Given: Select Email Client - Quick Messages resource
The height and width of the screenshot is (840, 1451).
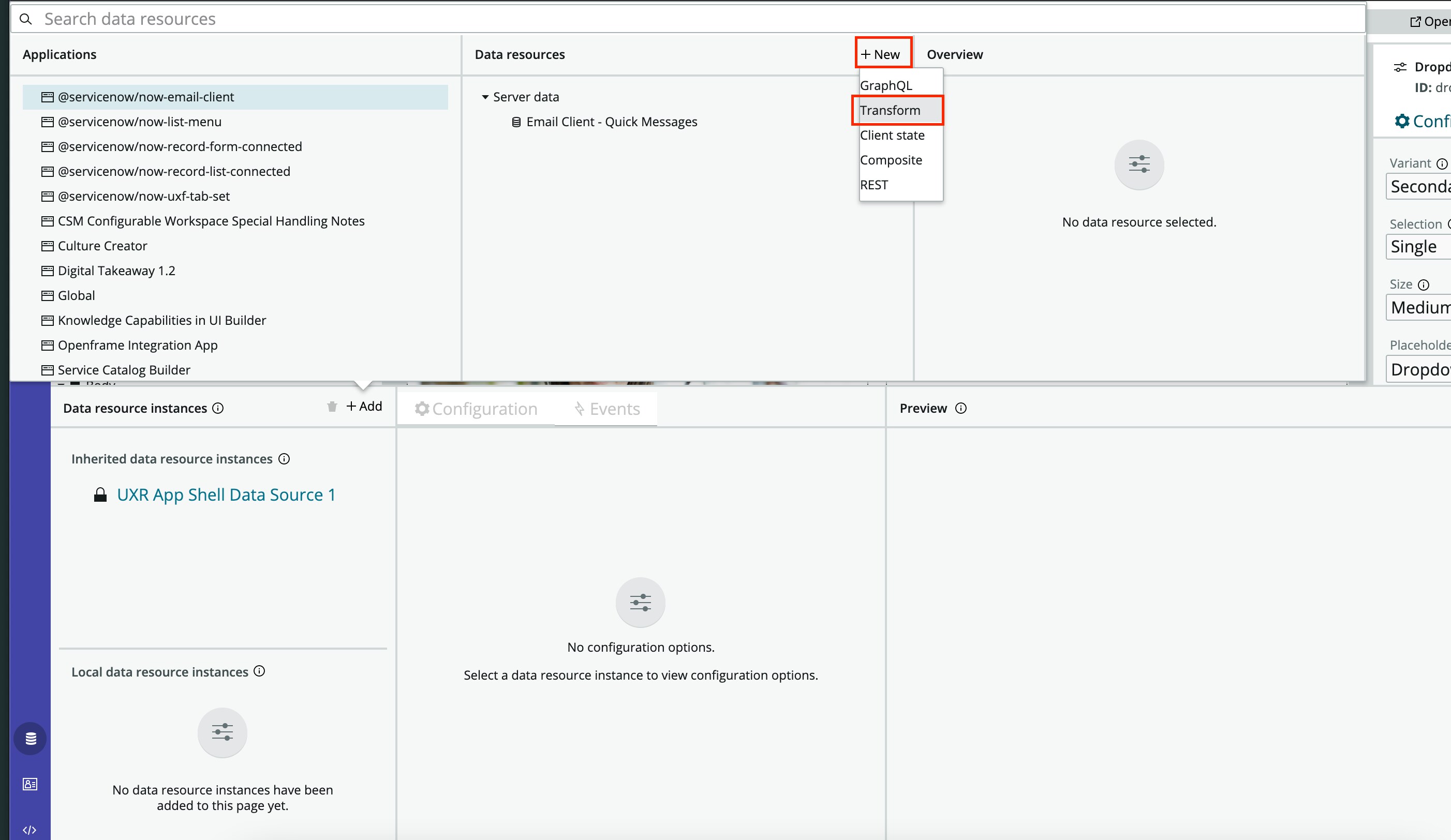Looking at the screenshot, I should tap(611, 122).
